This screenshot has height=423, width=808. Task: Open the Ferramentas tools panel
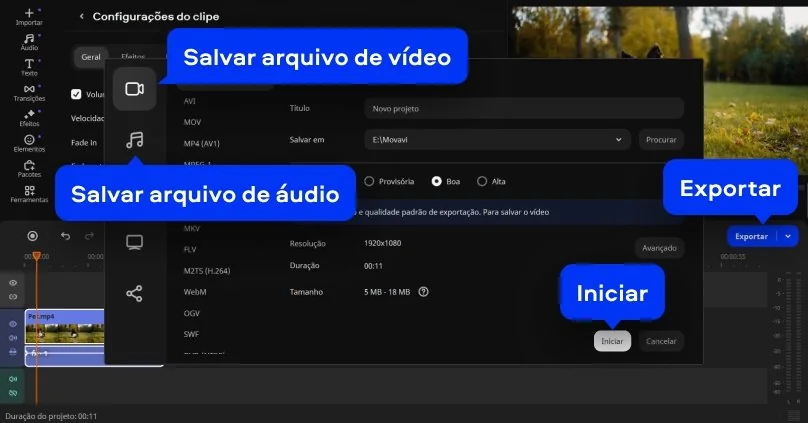click(29, 194)
